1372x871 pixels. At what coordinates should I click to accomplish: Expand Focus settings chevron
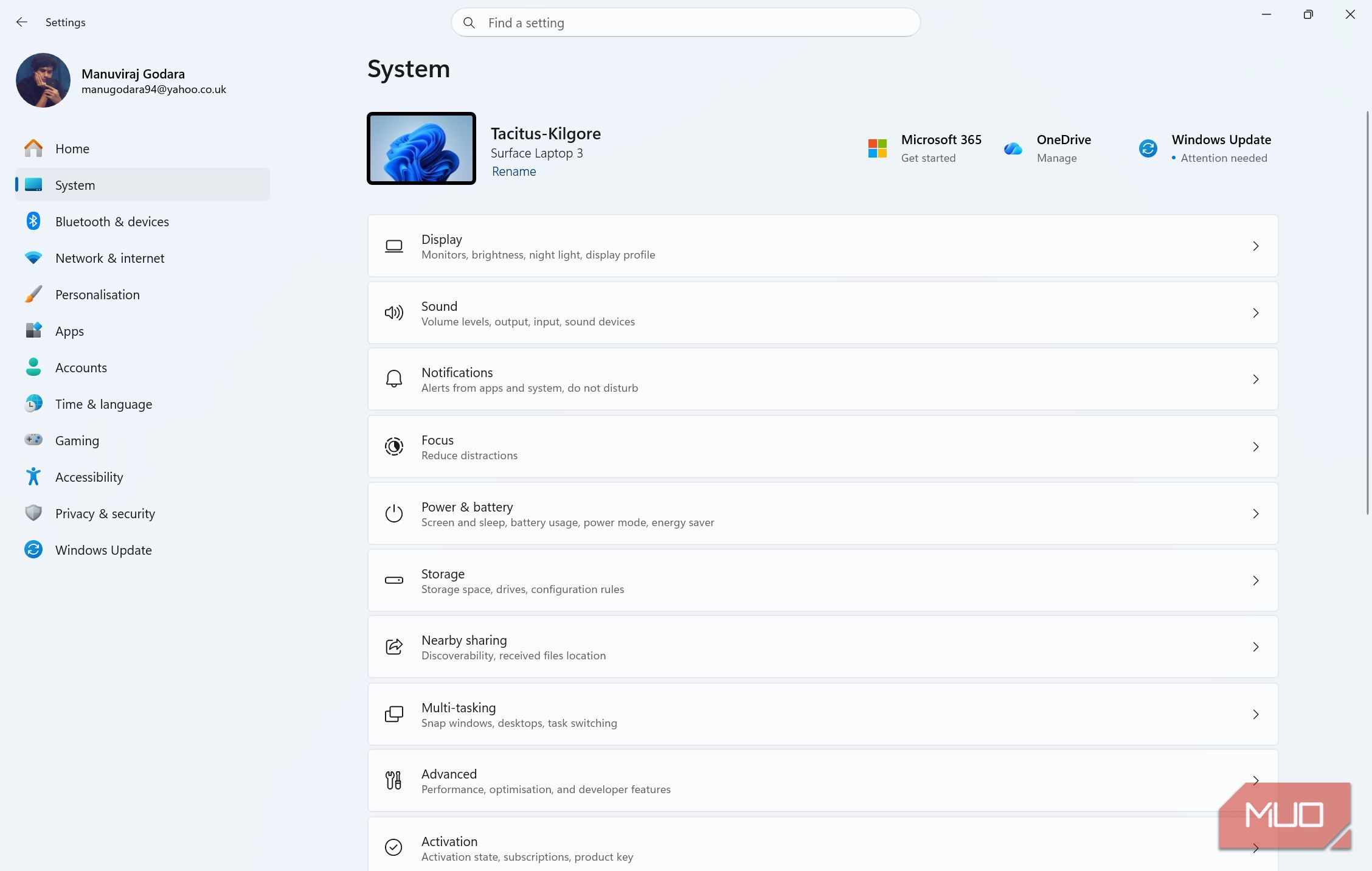click(1256, 446)
